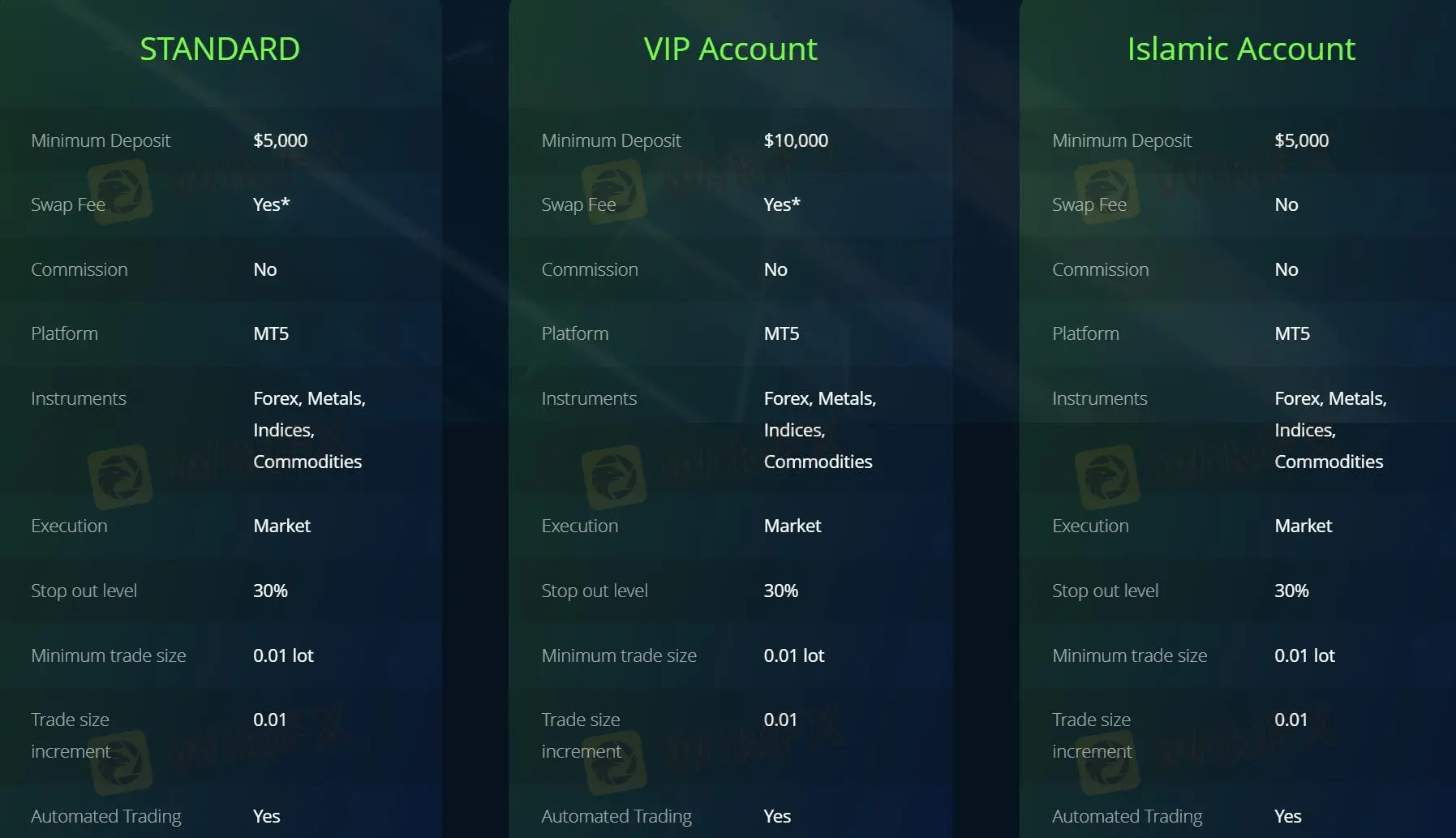Click the Islamic Account's Execution label
Screen dimensions: 1456x838
tap(1090, 526)
